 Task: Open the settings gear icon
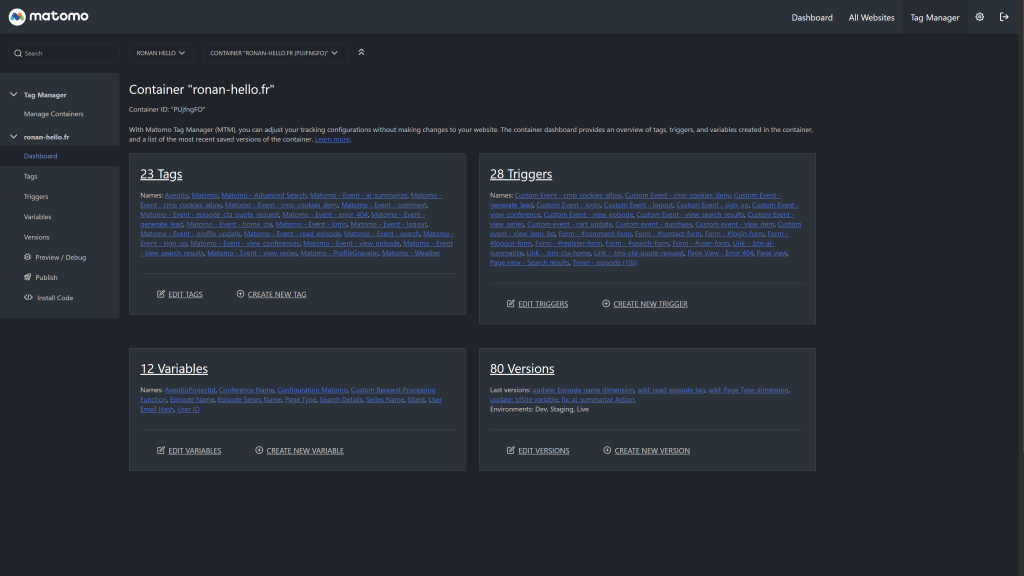(x=979, y=17)
